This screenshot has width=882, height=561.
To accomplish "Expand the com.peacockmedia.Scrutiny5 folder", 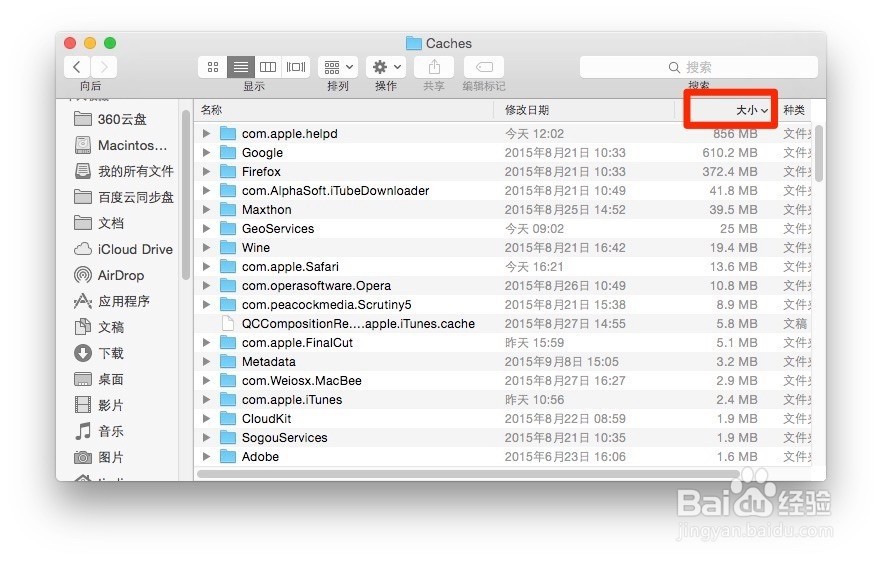I will pyautogui.click(x=206, y=304).
